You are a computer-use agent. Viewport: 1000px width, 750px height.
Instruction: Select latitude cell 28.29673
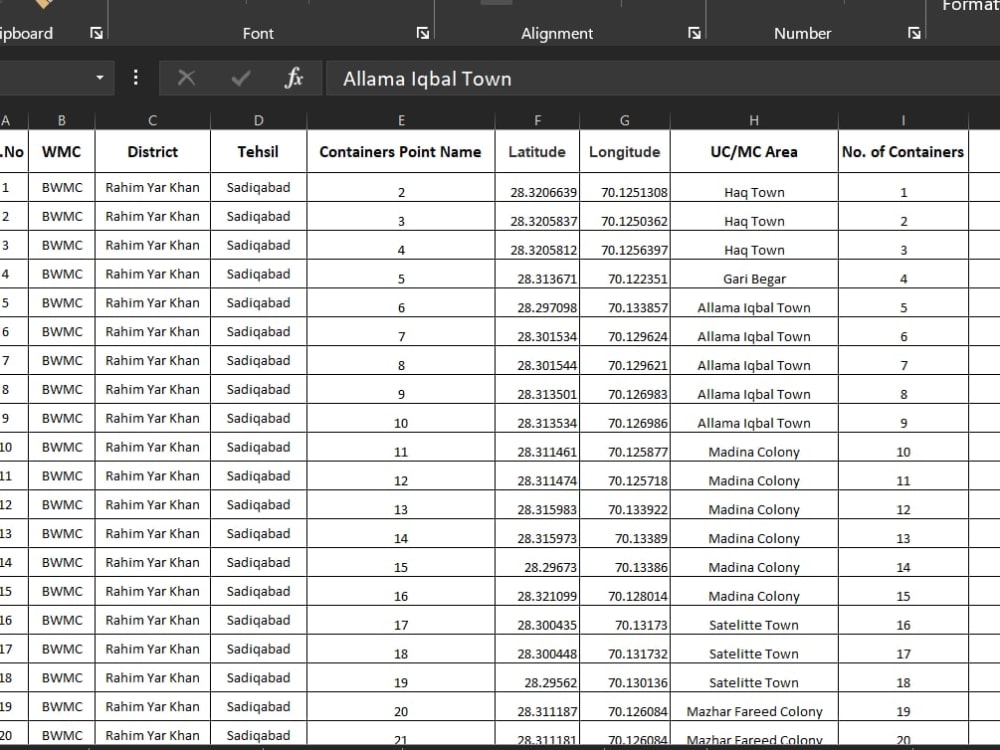click(538, 562)
